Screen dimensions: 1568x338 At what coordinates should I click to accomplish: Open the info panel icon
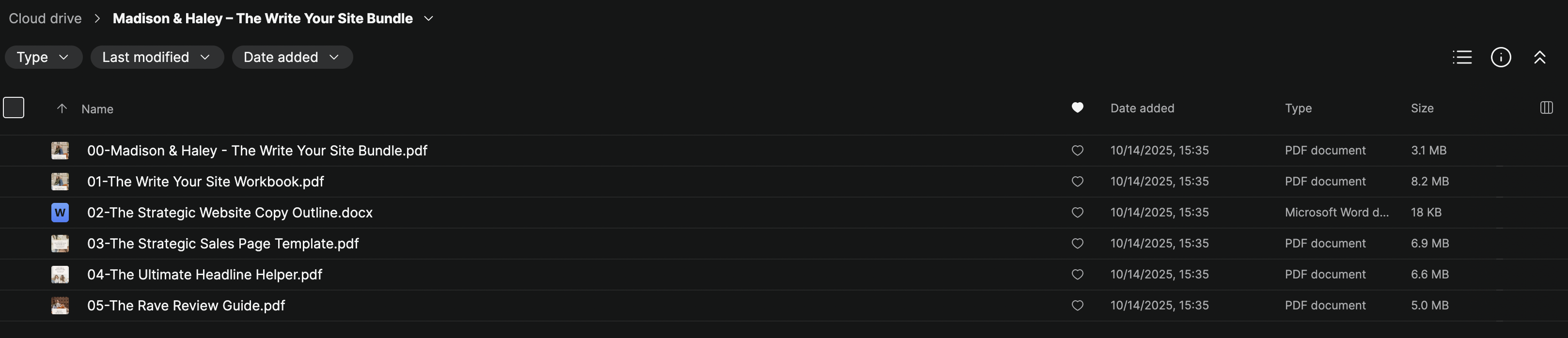(1501, 57)
